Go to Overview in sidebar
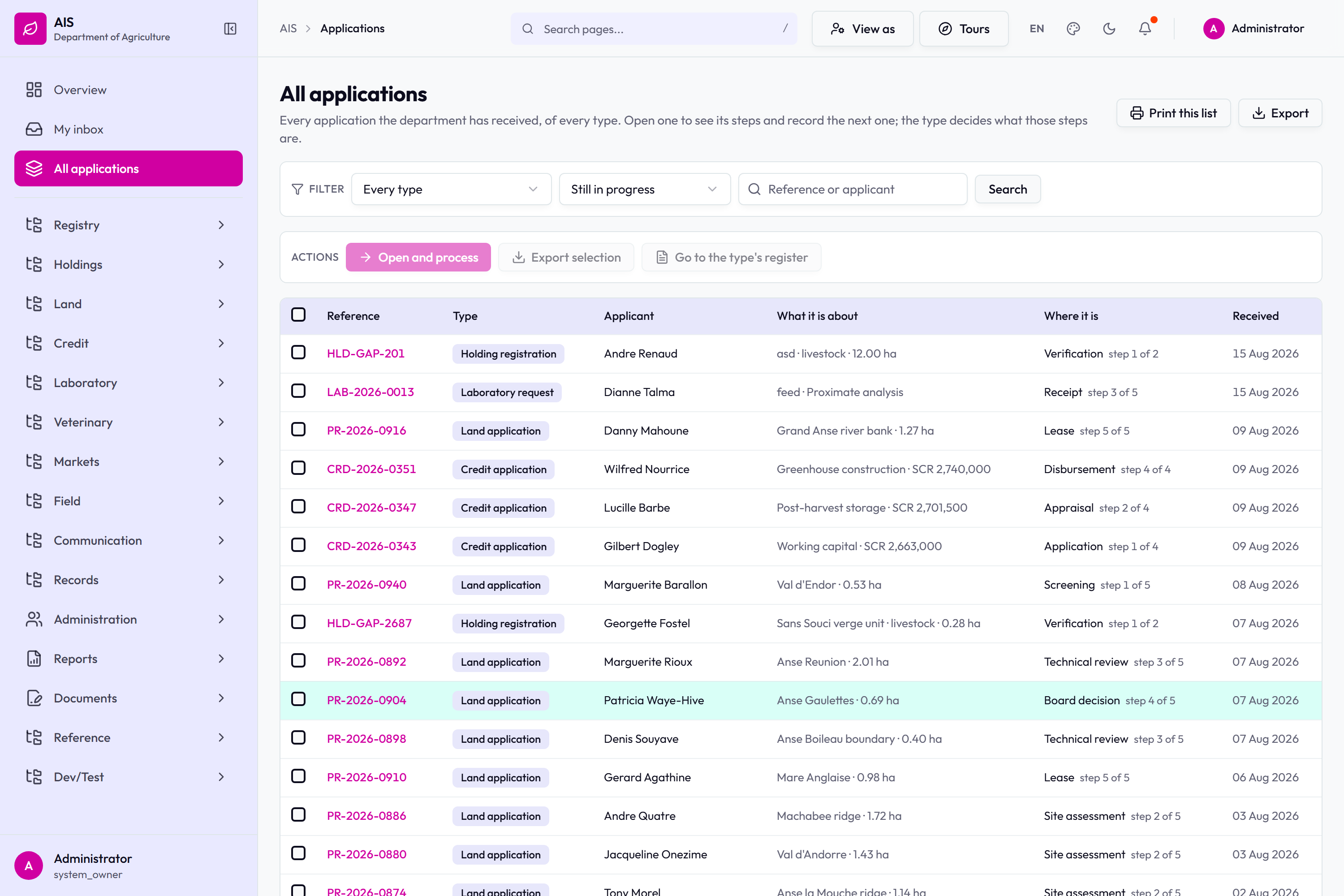Image resolution: width=1344 pixels, height=896 pixels. point(129,90)
